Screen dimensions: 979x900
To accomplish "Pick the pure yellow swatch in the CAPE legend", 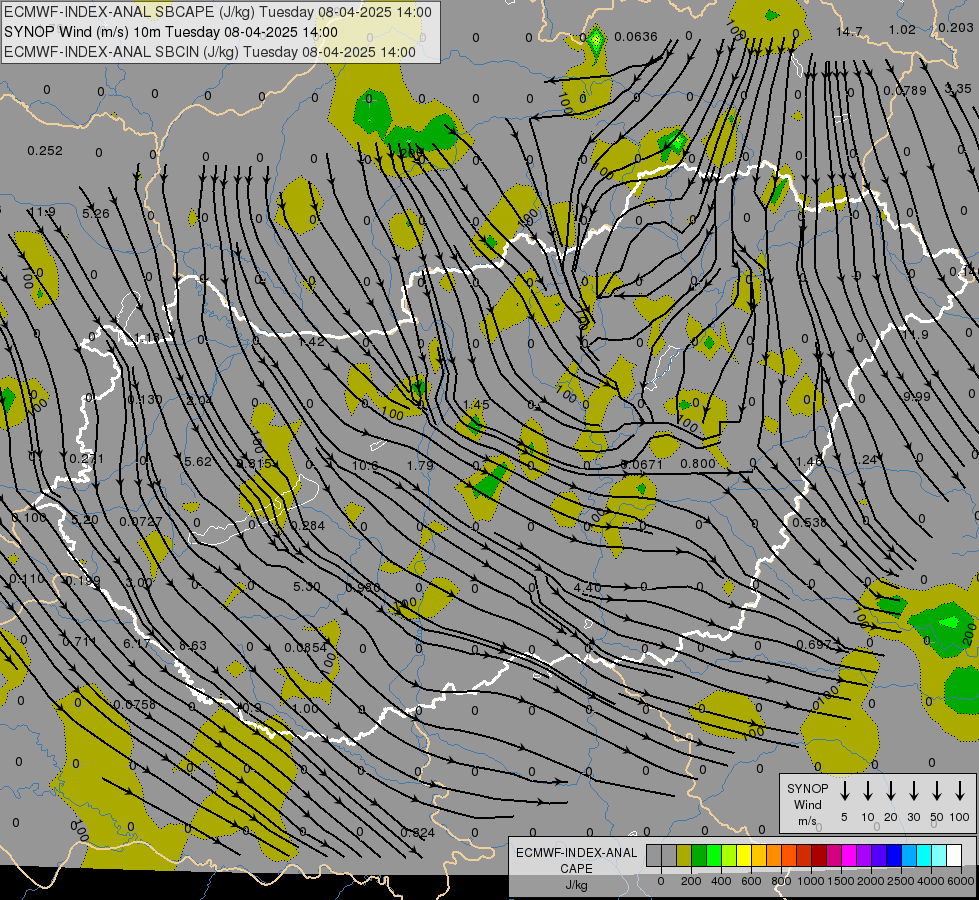I will coord(744,855).
